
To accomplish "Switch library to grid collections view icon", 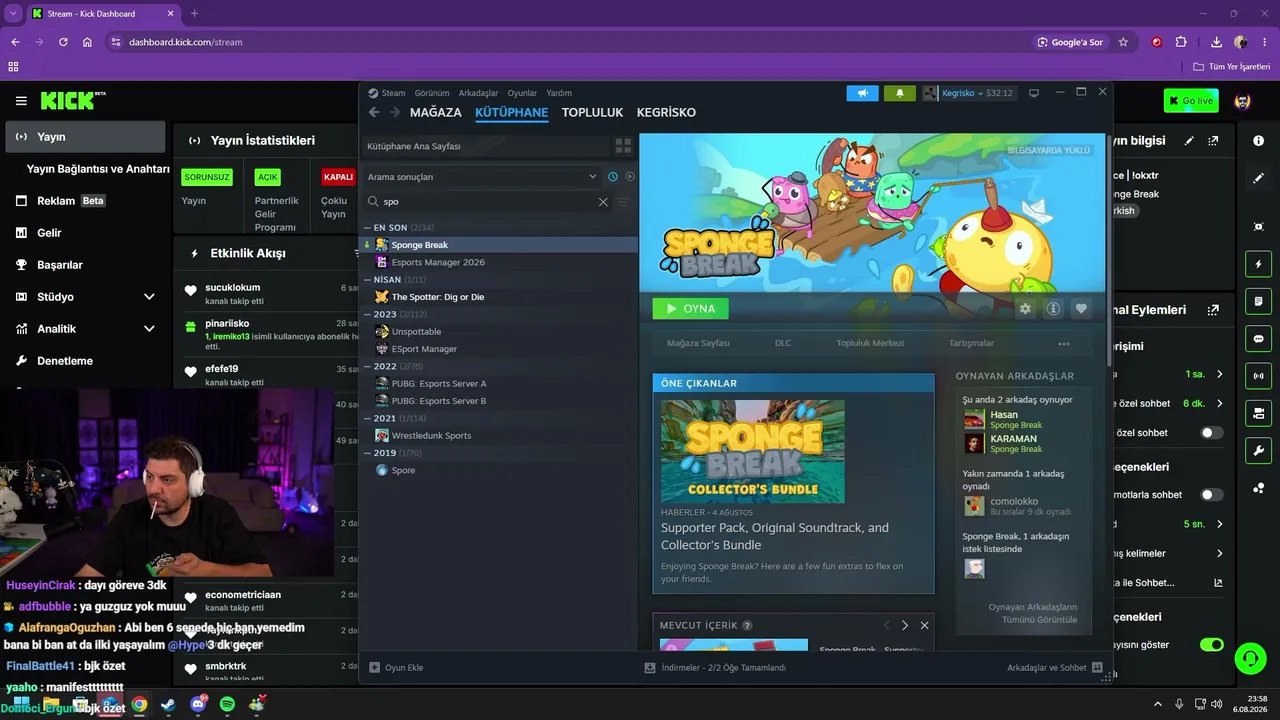I will point(623,146).
